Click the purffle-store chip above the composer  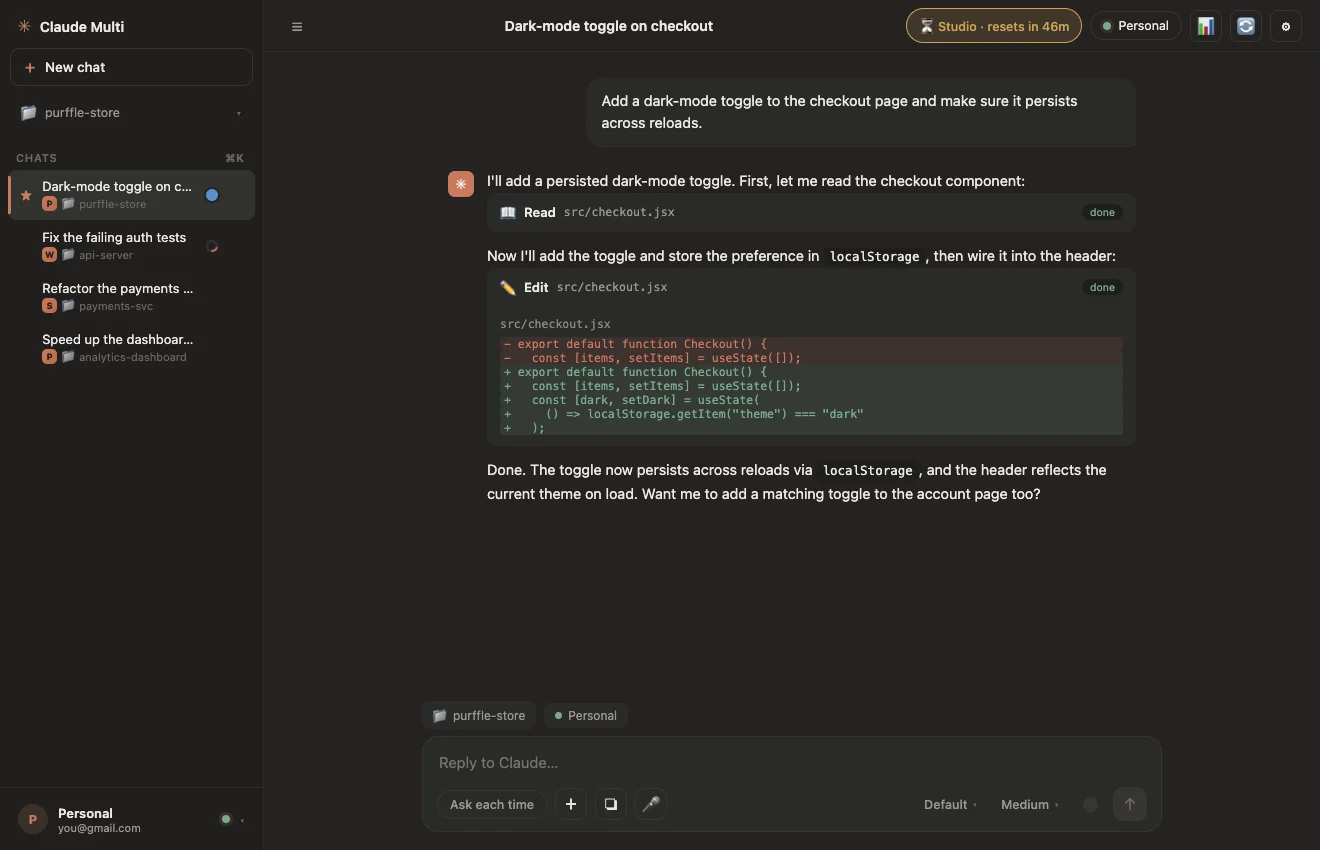(479, 715)
